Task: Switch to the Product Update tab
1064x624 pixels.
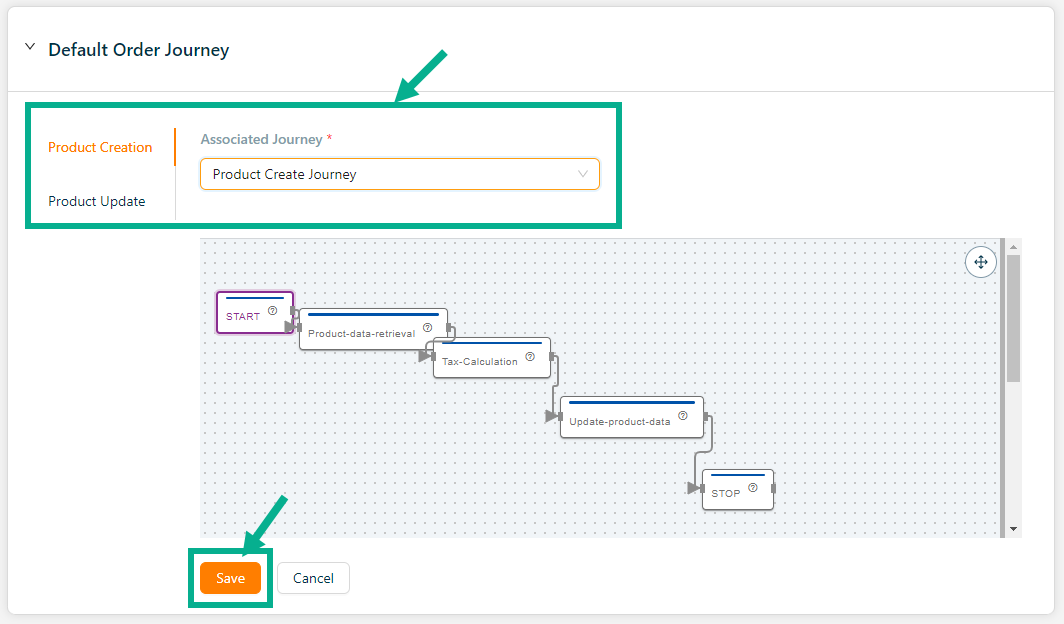Action: coord(97,201)
